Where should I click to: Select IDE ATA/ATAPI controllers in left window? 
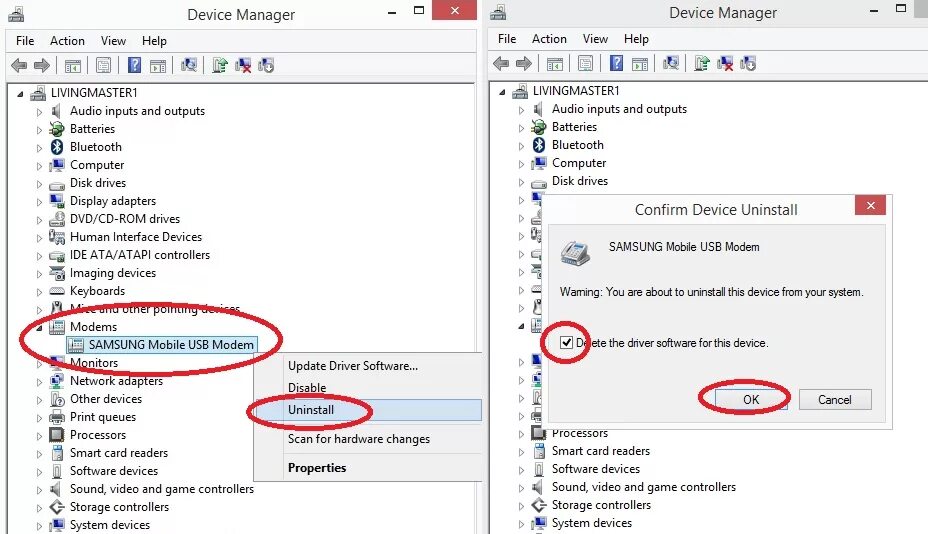coord(140,255)
